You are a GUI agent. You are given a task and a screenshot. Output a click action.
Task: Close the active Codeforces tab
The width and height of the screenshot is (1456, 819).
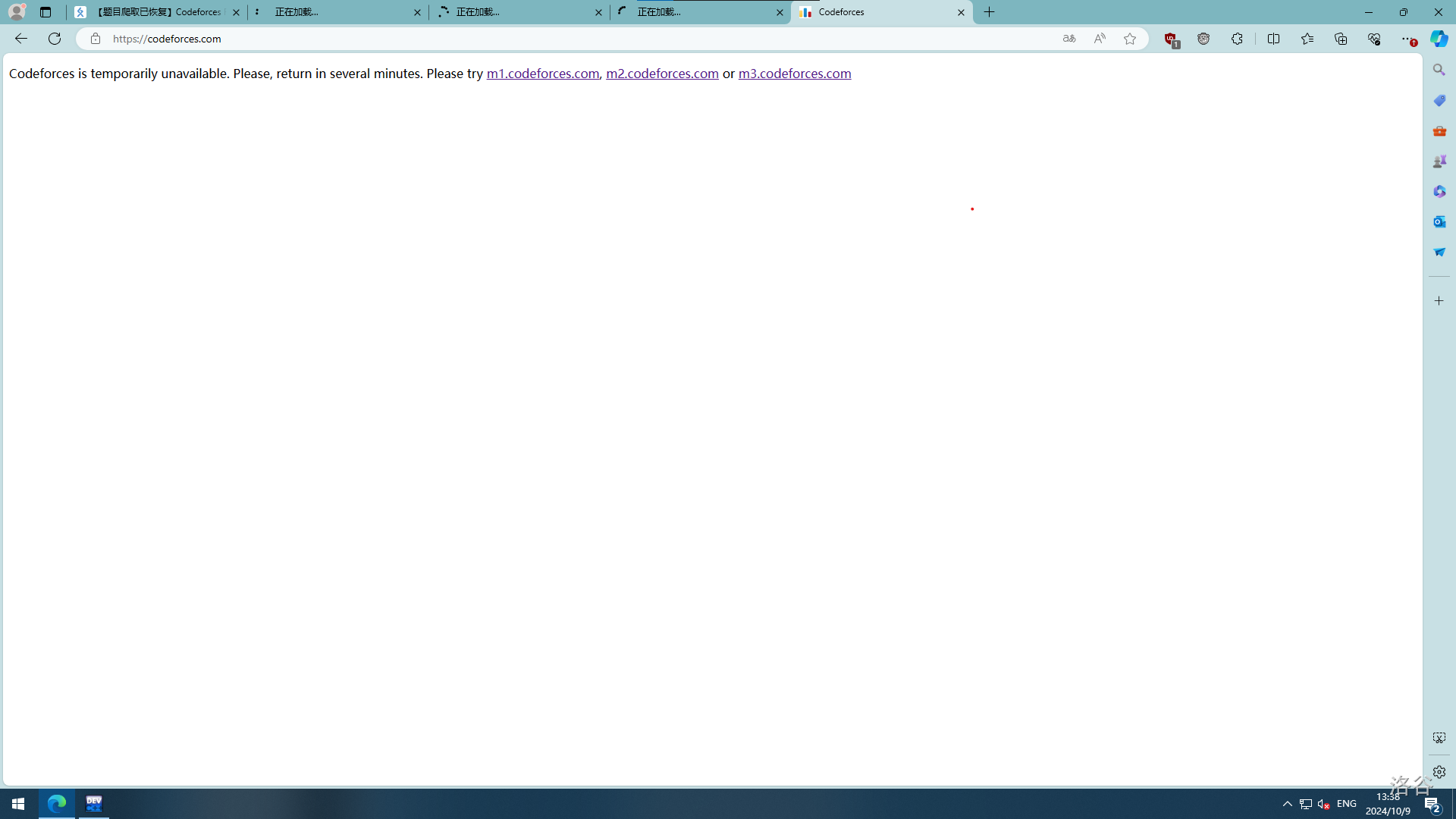(961, 12)
